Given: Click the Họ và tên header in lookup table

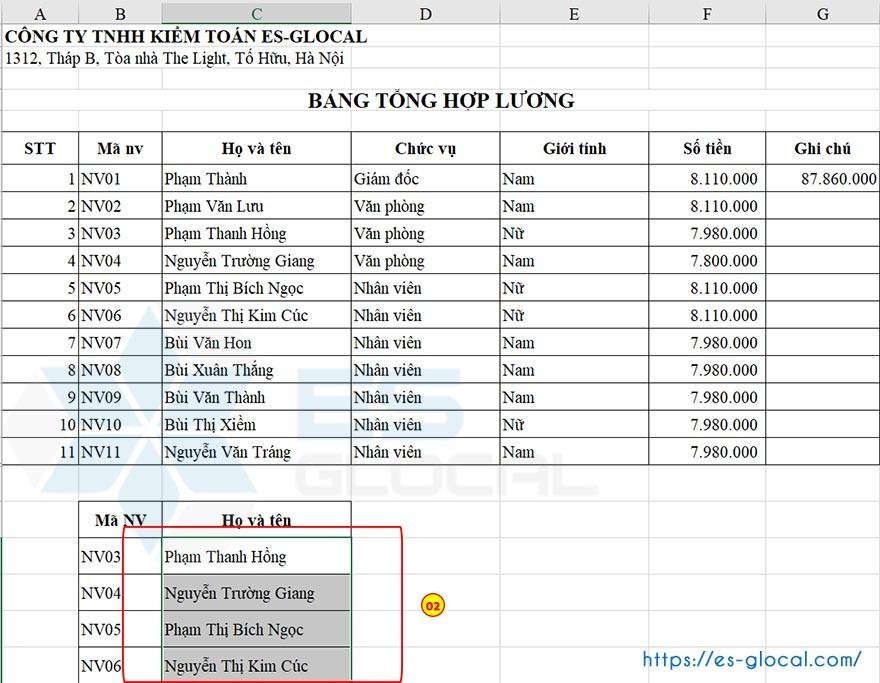Looking at the screenshot, I should coord(256,520).
